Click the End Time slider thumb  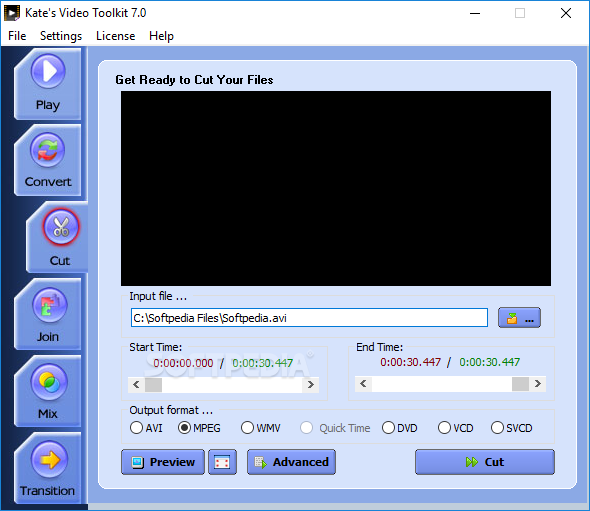click(x=520, y=384)
